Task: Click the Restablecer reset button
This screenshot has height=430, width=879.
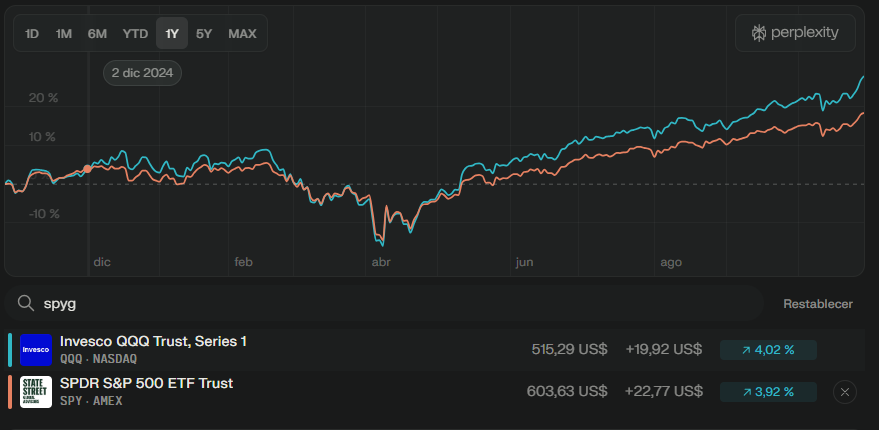Action: tap(818, 303)
